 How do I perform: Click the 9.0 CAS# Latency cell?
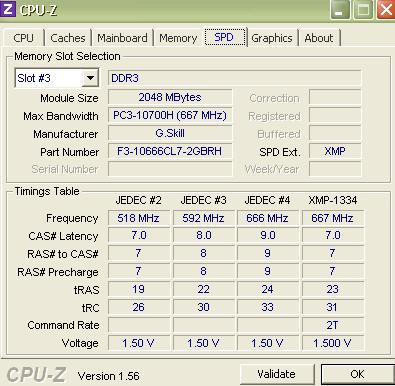[x=268, y=235]
